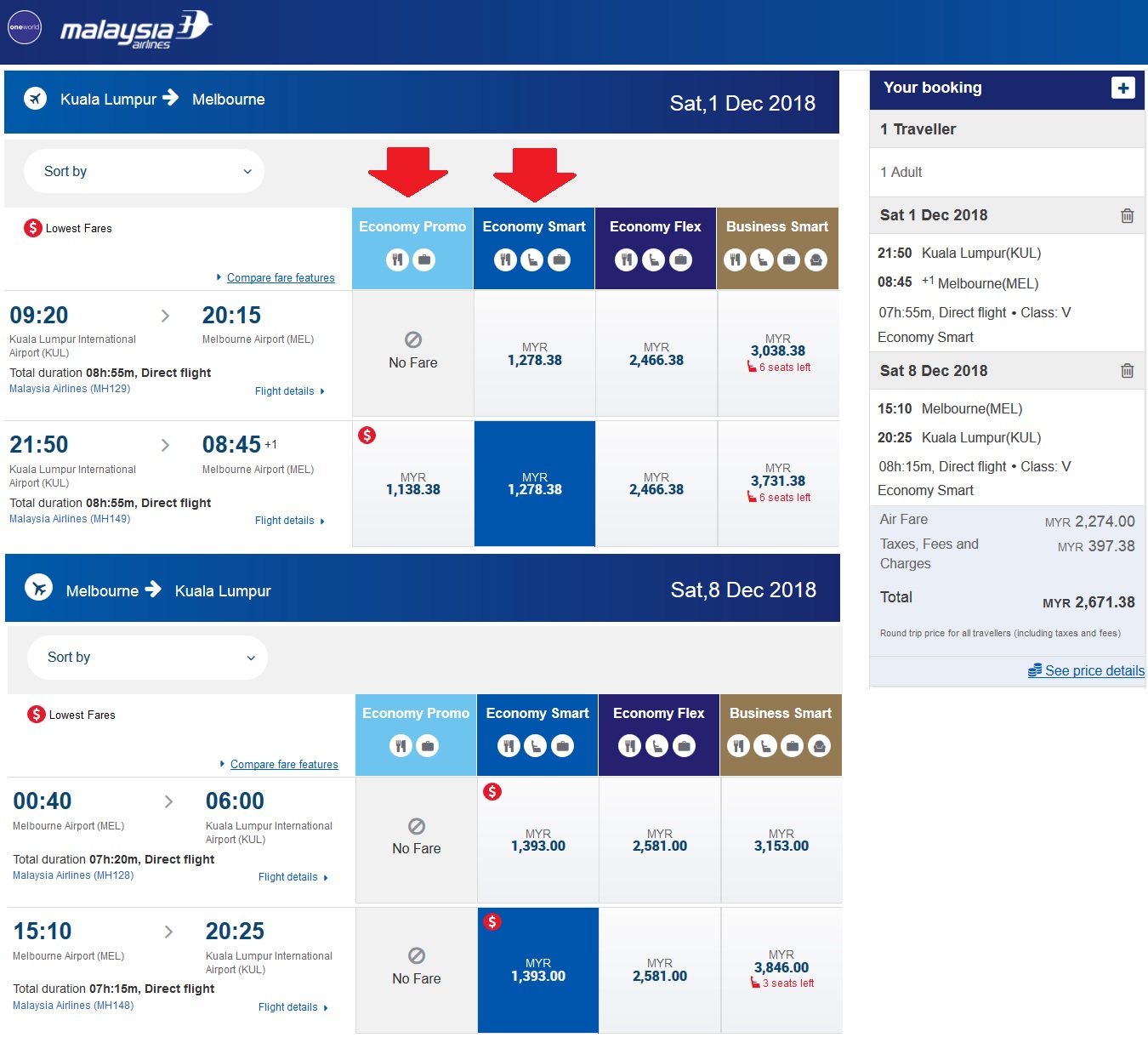Open the return Sort by dropdown
Screen dimensions: 1148x1043
pyautogui.click(x=146, y=658)
